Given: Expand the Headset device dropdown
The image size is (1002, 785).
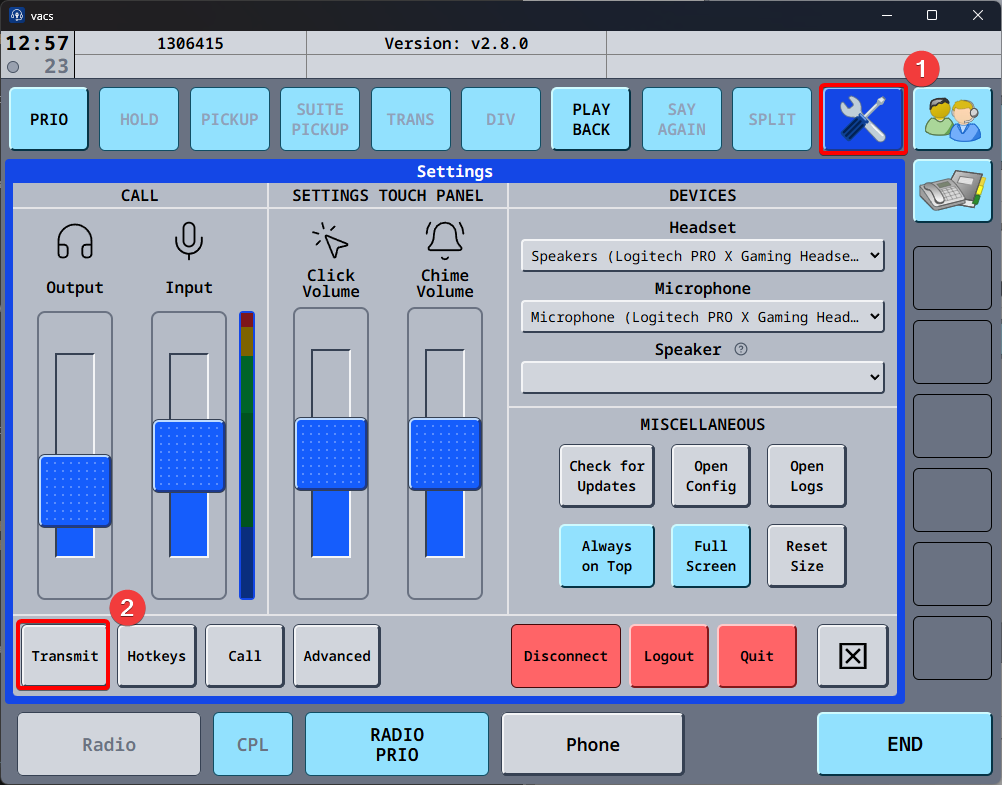Looking at the screenshot, I should pos(702,256).
